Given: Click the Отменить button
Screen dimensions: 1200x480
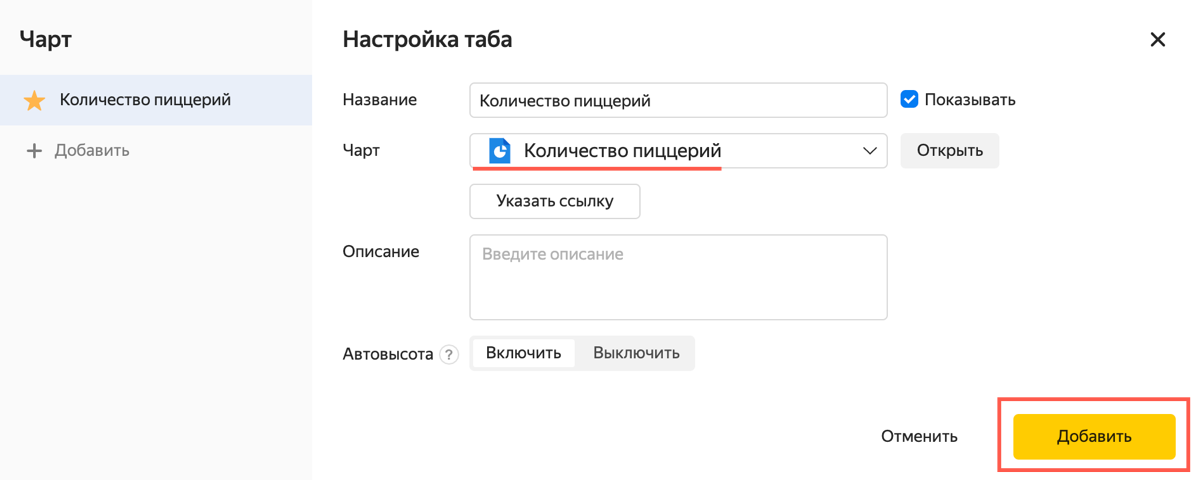Looking at the screenshot, I should [x=919, y=436].
